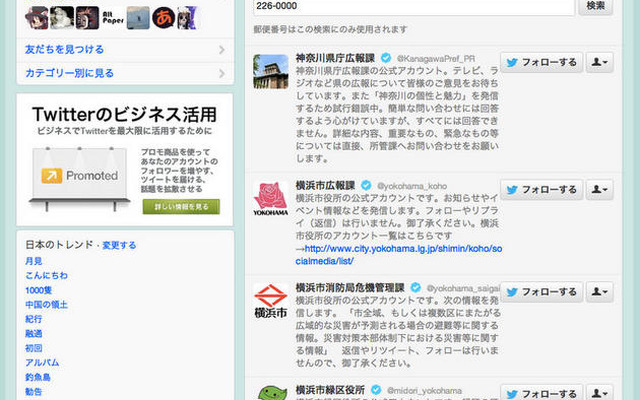The width and height of the screenshot is (640, 400).
Task: Open the 紀行 trend
Action: [x=33, y=319]
